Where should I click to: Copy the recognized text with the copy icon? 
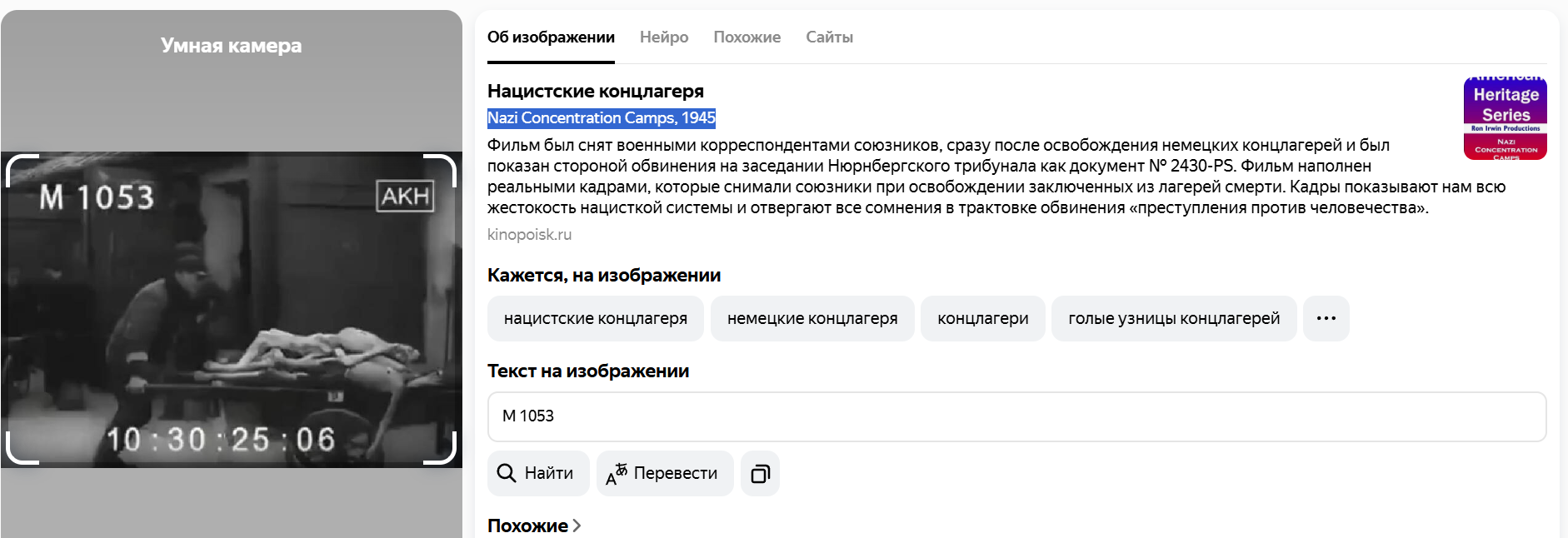click(x=760, y=474)
